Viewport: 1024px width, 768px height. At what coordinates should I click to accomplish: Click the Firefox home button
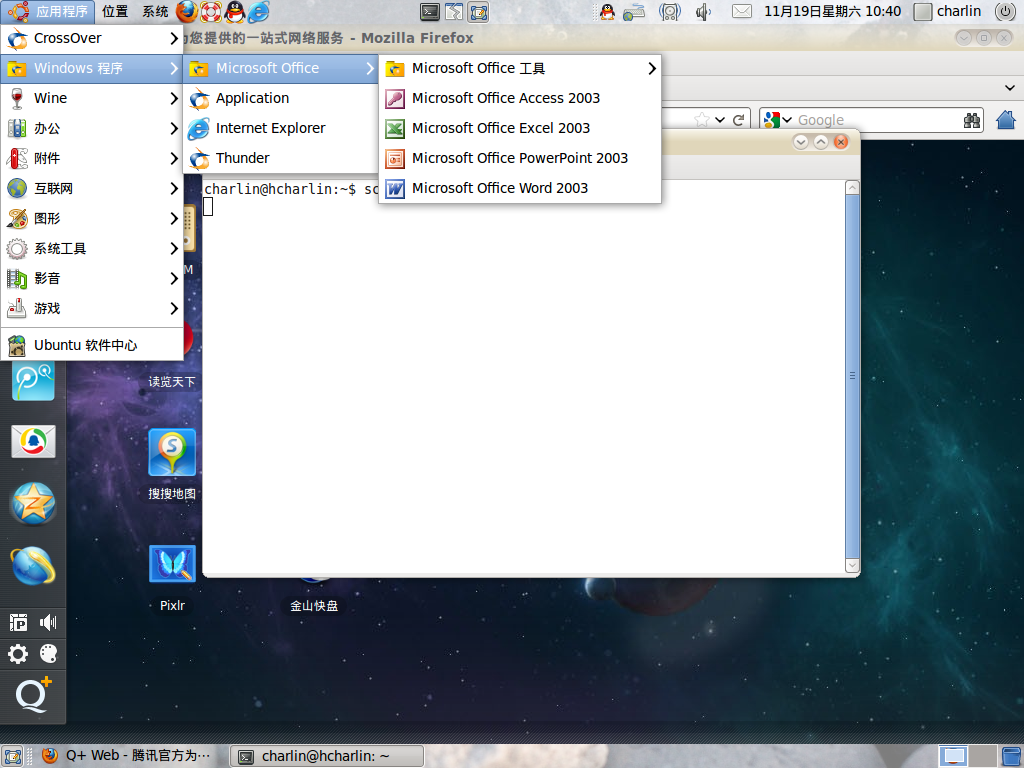tap(1006, 120)
